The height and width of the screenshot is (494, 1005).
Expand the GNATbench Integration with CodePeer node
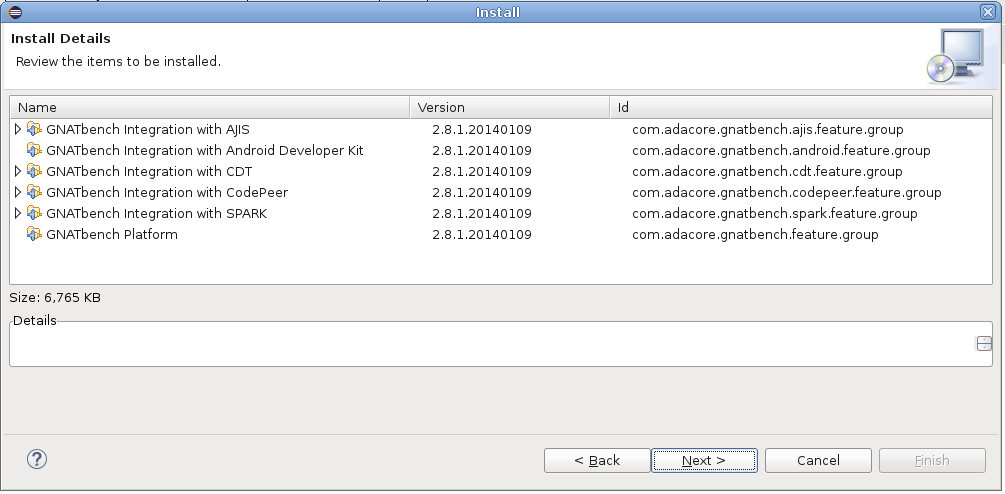17,192
